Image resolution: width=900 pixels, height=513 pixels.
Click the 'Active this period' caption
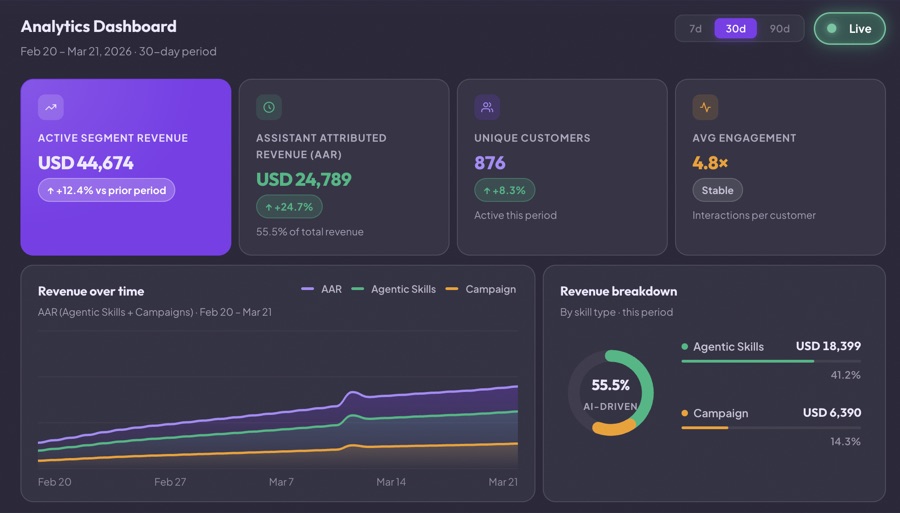tap(515, 215)
